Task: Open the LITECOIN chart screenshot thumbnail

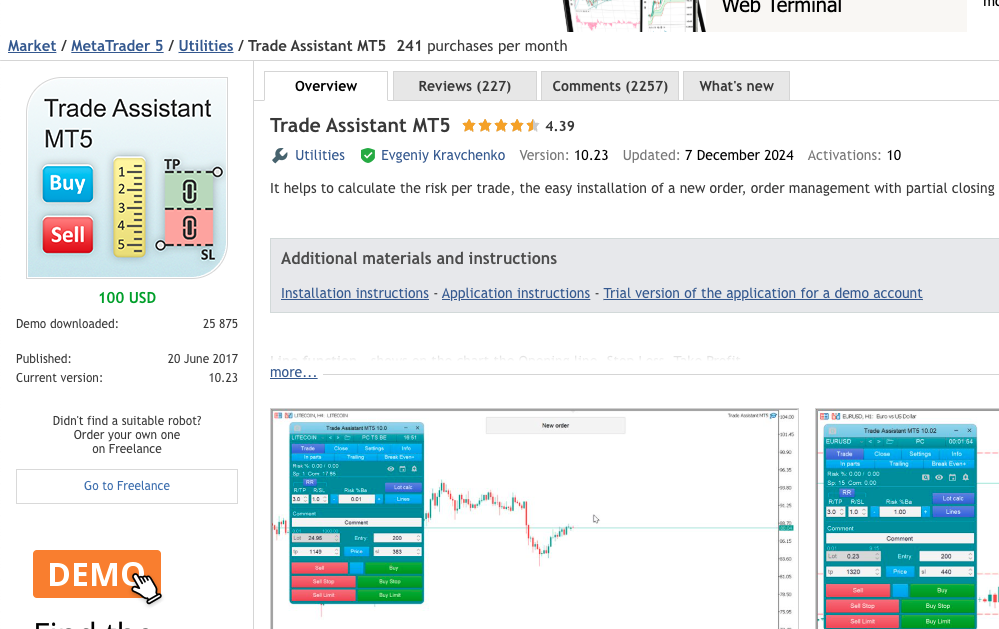Action: click(535, 519)
